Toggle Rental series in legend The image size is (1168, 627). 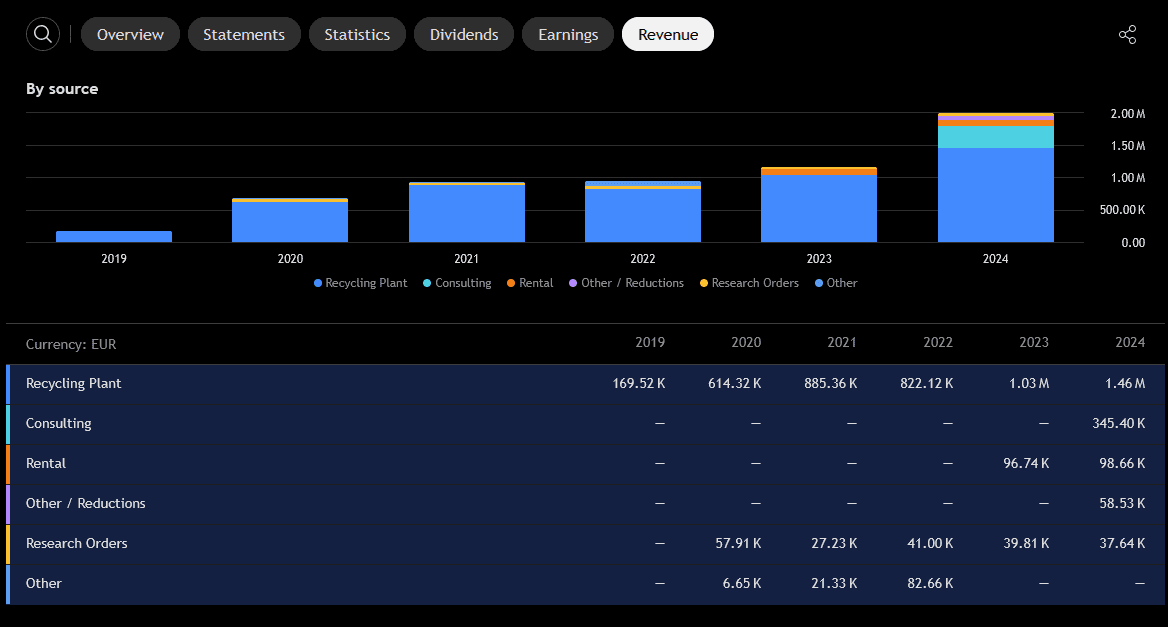(x=530, y=283)
